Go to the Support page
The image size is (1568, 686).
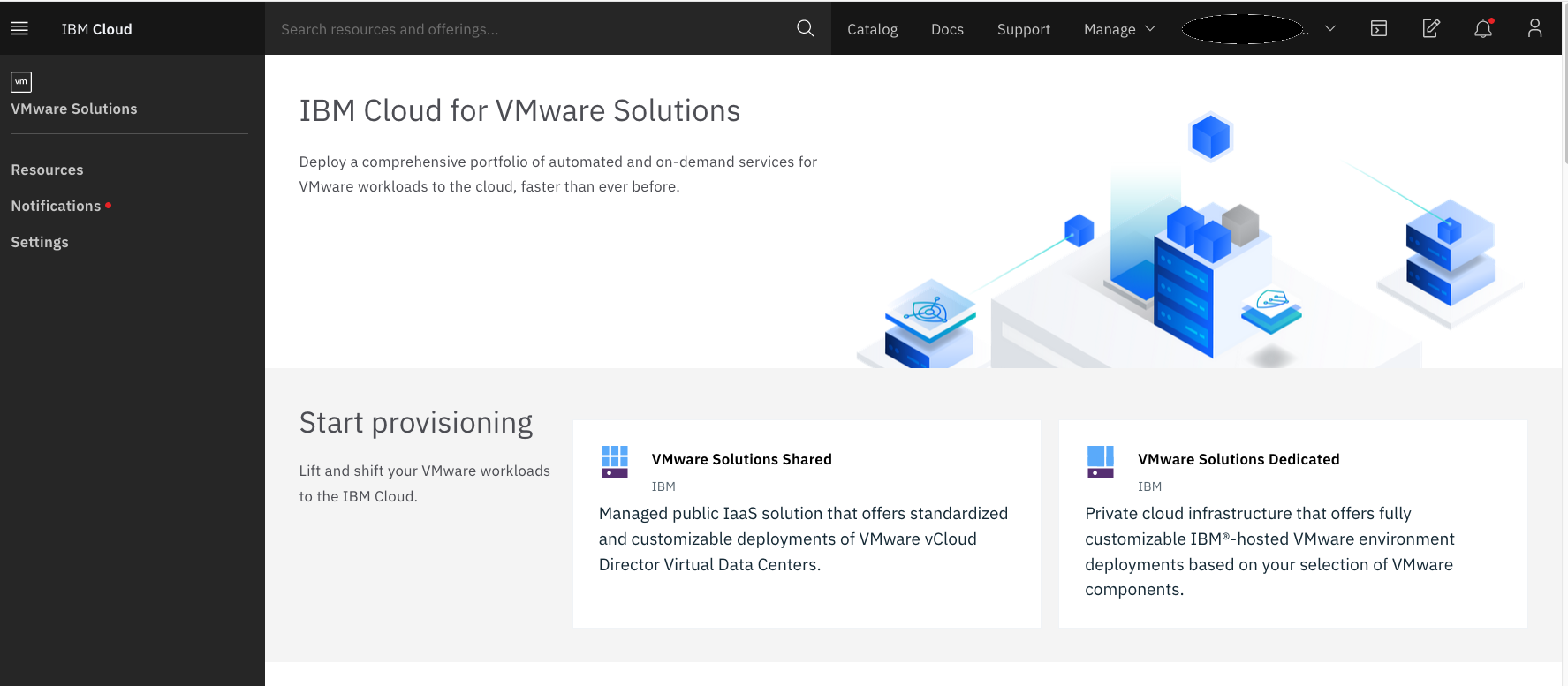click(x=1023, y=29)
